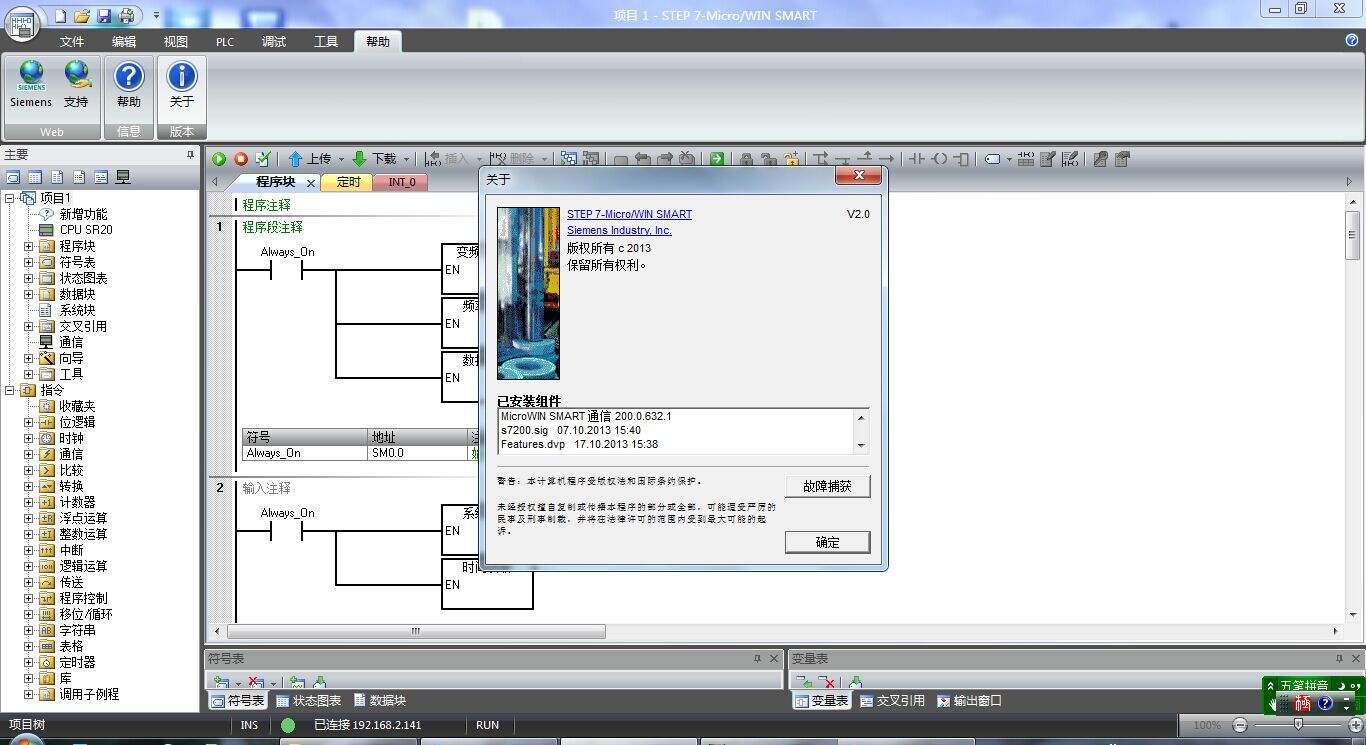
Task: Expand the 程序块 tree node
Action: [x=29, y=246]
